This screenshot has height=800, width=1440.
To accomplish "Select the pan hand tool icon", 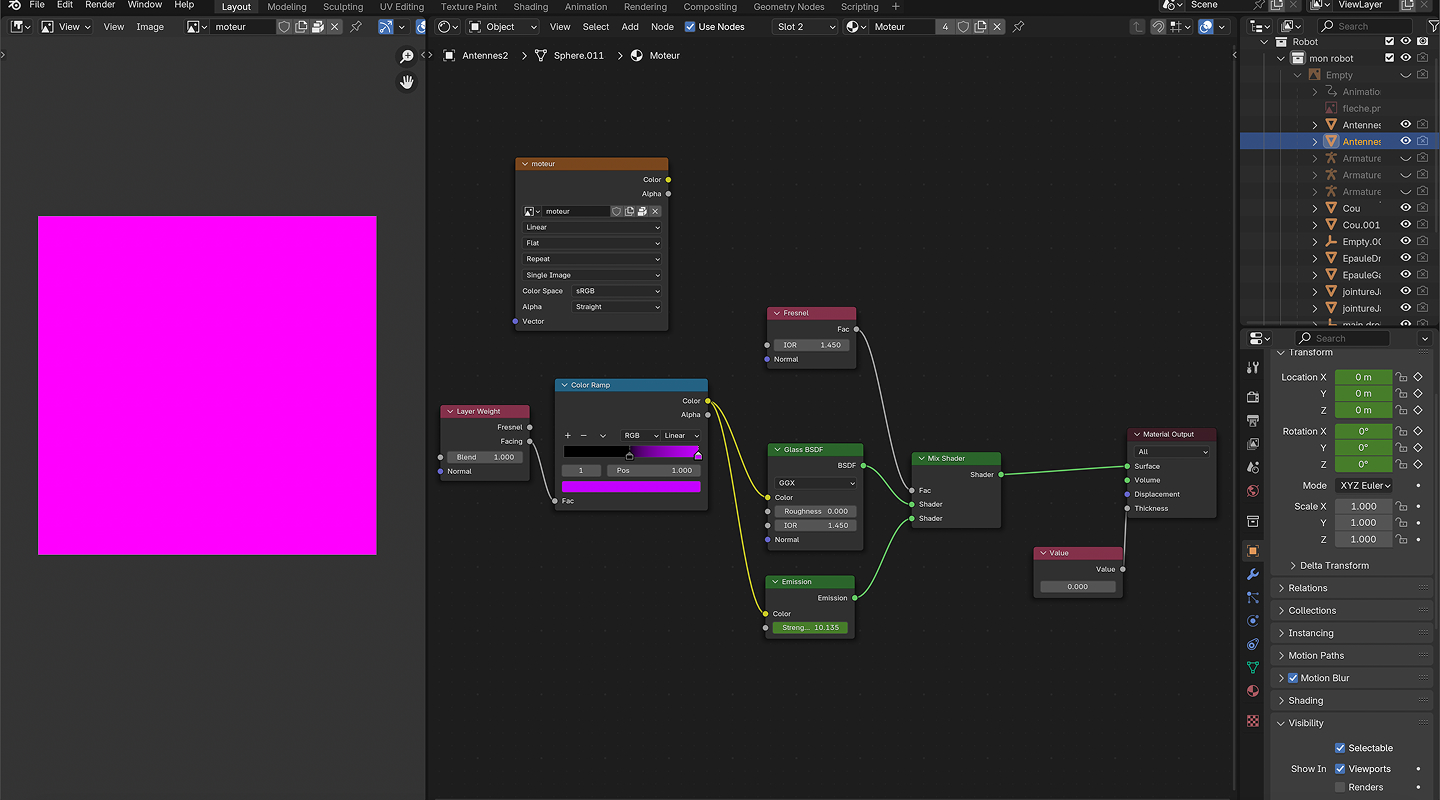I will 407,82.
